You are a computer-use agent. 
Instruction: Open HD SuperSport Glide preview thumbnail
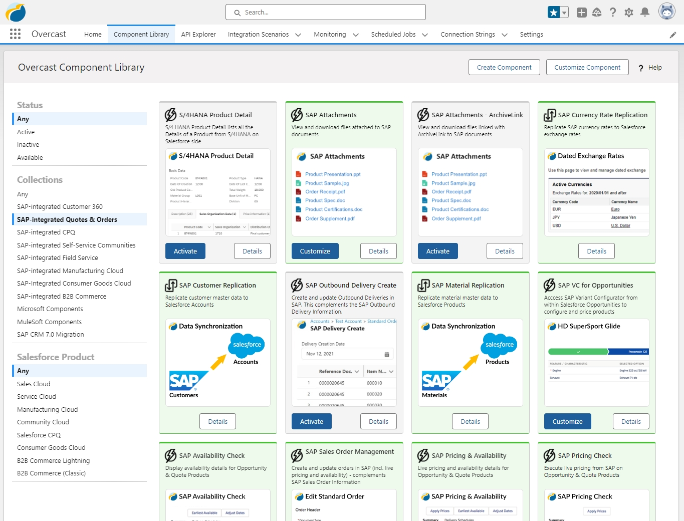tap(597, 363)
